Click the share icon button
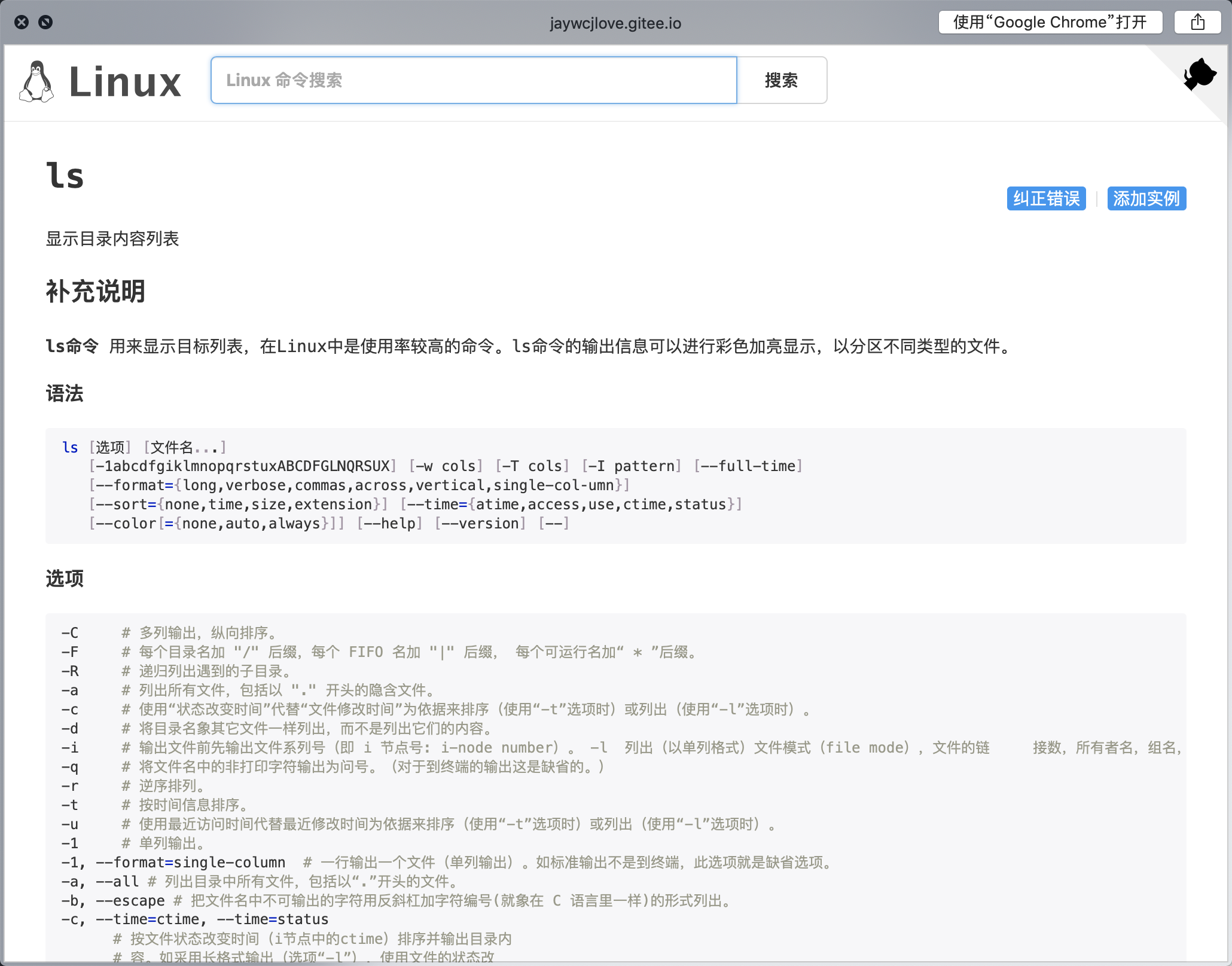Image resolution: width=1232 pixels, height=966 pixels. click(x=1197, y=23)
